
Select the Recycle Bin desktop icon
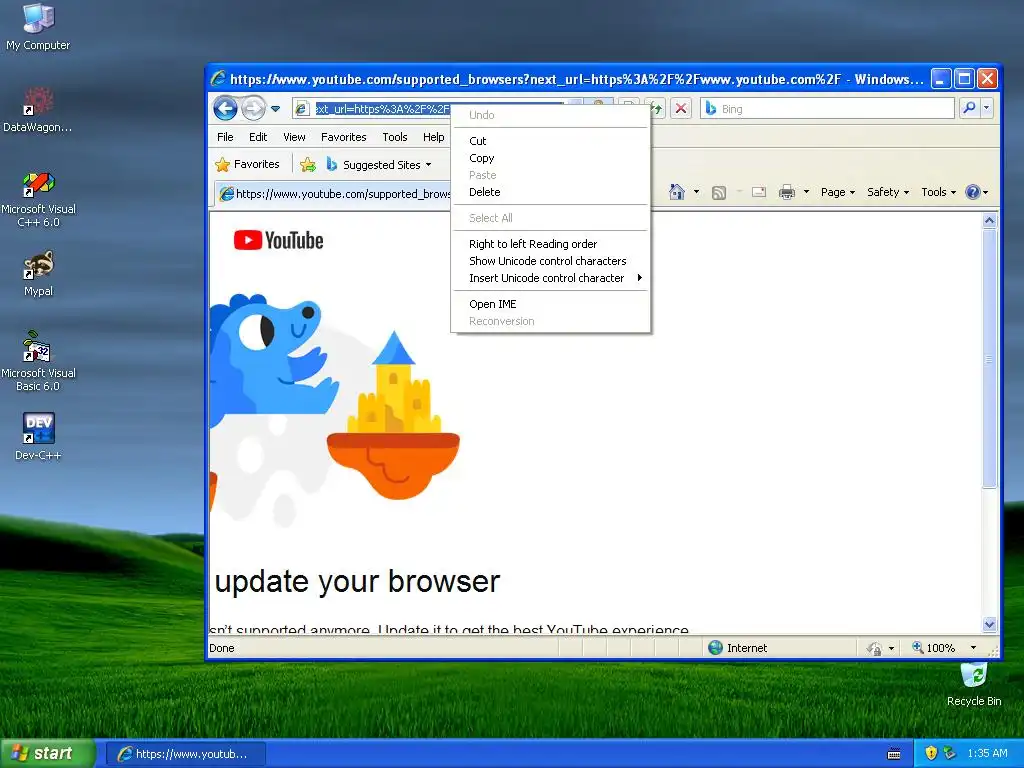pos(974,684)
